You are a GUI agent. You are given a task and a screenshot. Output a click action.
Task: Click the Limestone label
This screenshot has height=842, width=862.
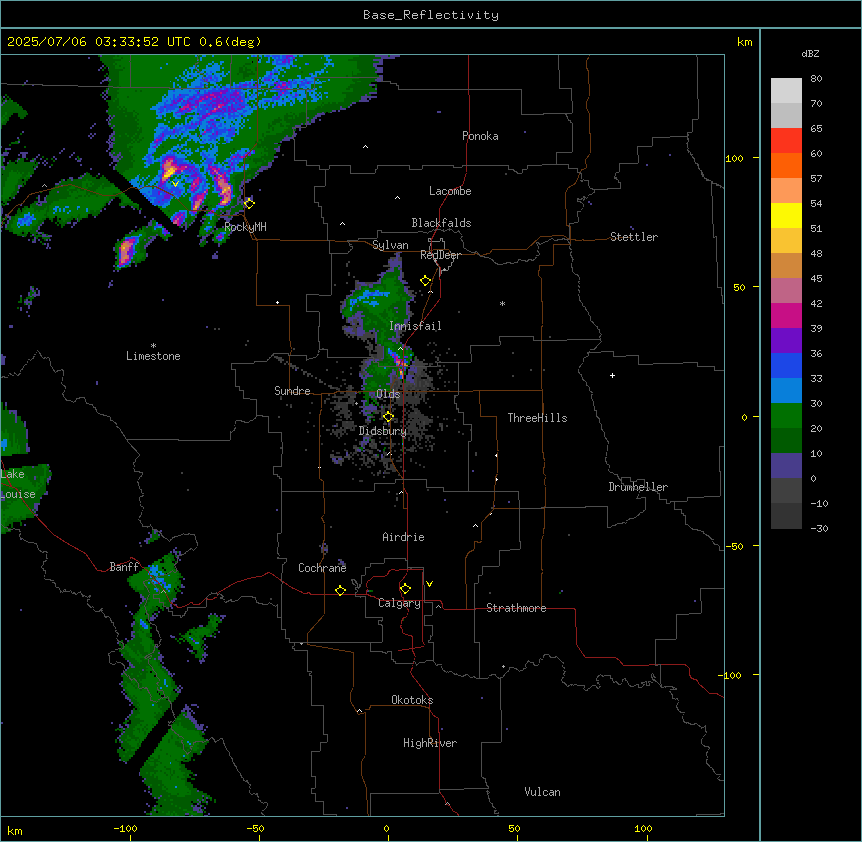tap(153, 356)
